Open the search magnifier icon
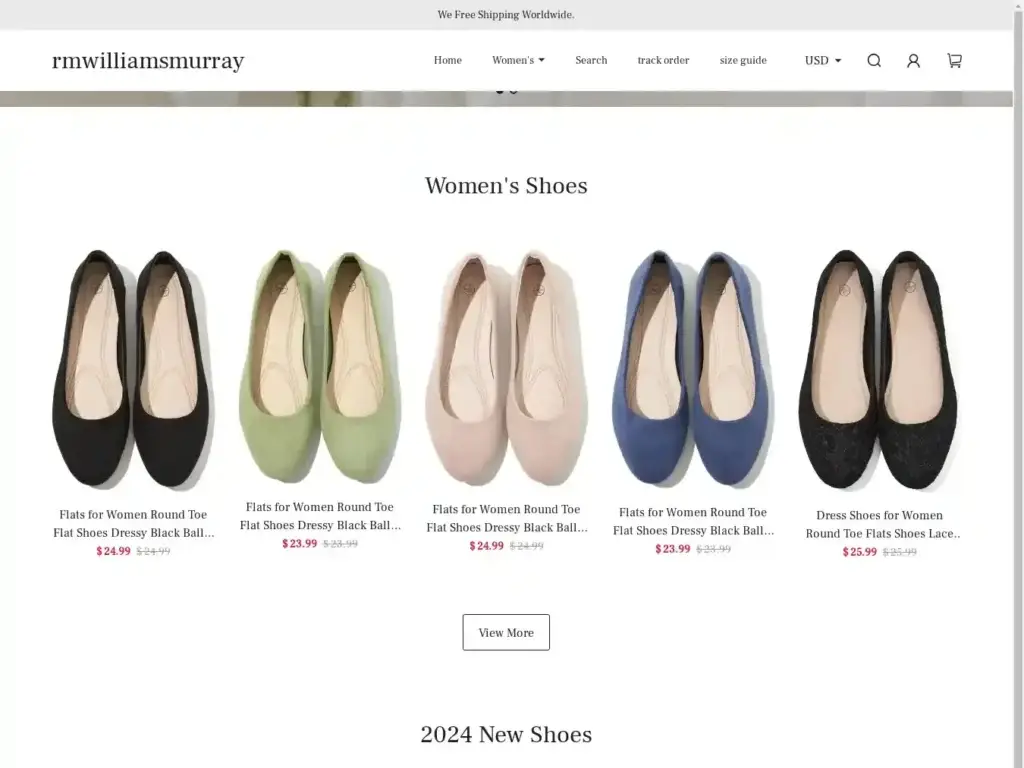This screenshot has width=1024, height=768. point(874,61)
